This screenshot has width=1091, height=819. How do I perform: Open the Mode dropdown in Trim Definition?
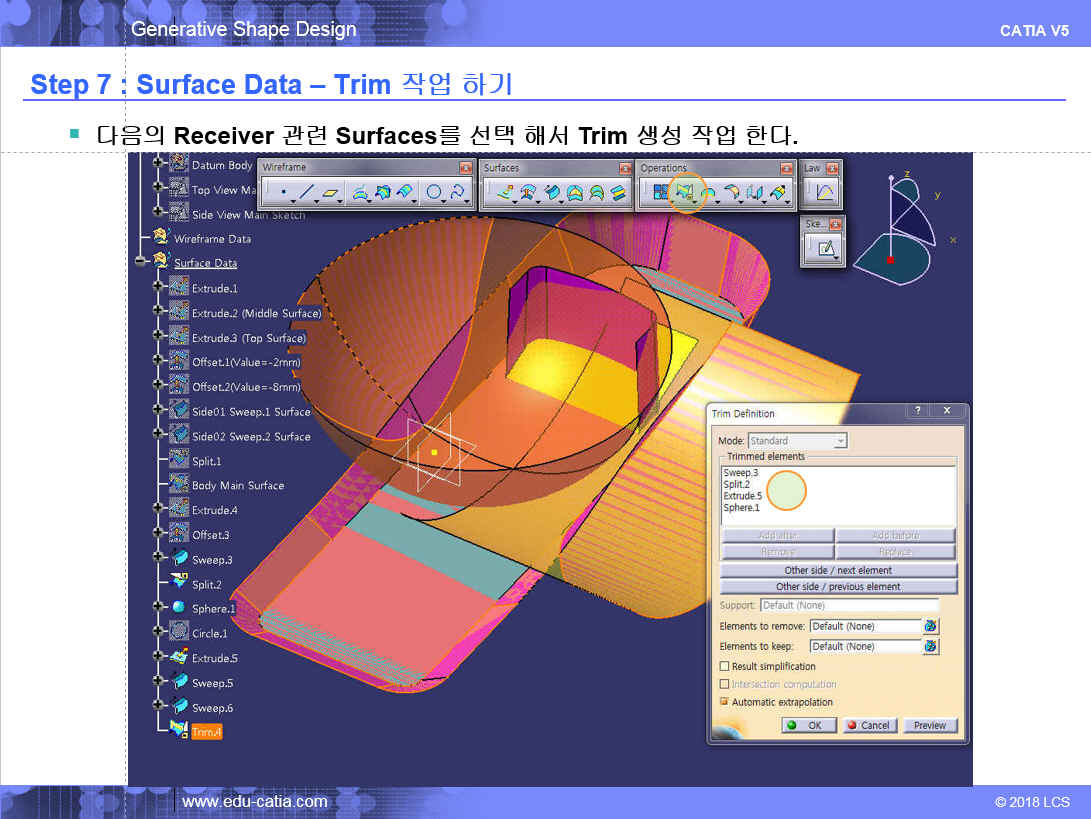(840, 441)
